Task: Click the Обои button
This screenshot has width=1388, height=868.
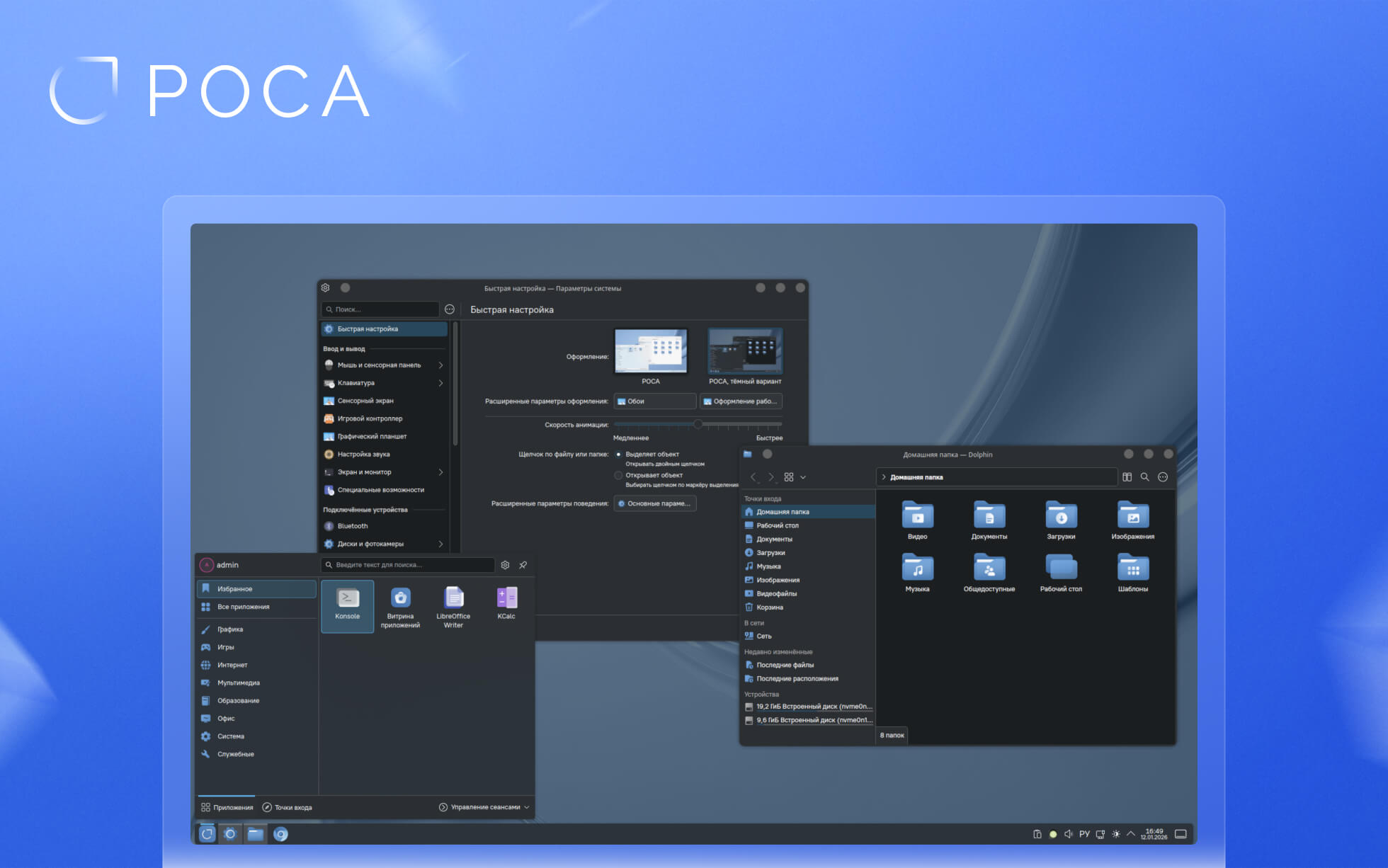Action: pos(654,401)
